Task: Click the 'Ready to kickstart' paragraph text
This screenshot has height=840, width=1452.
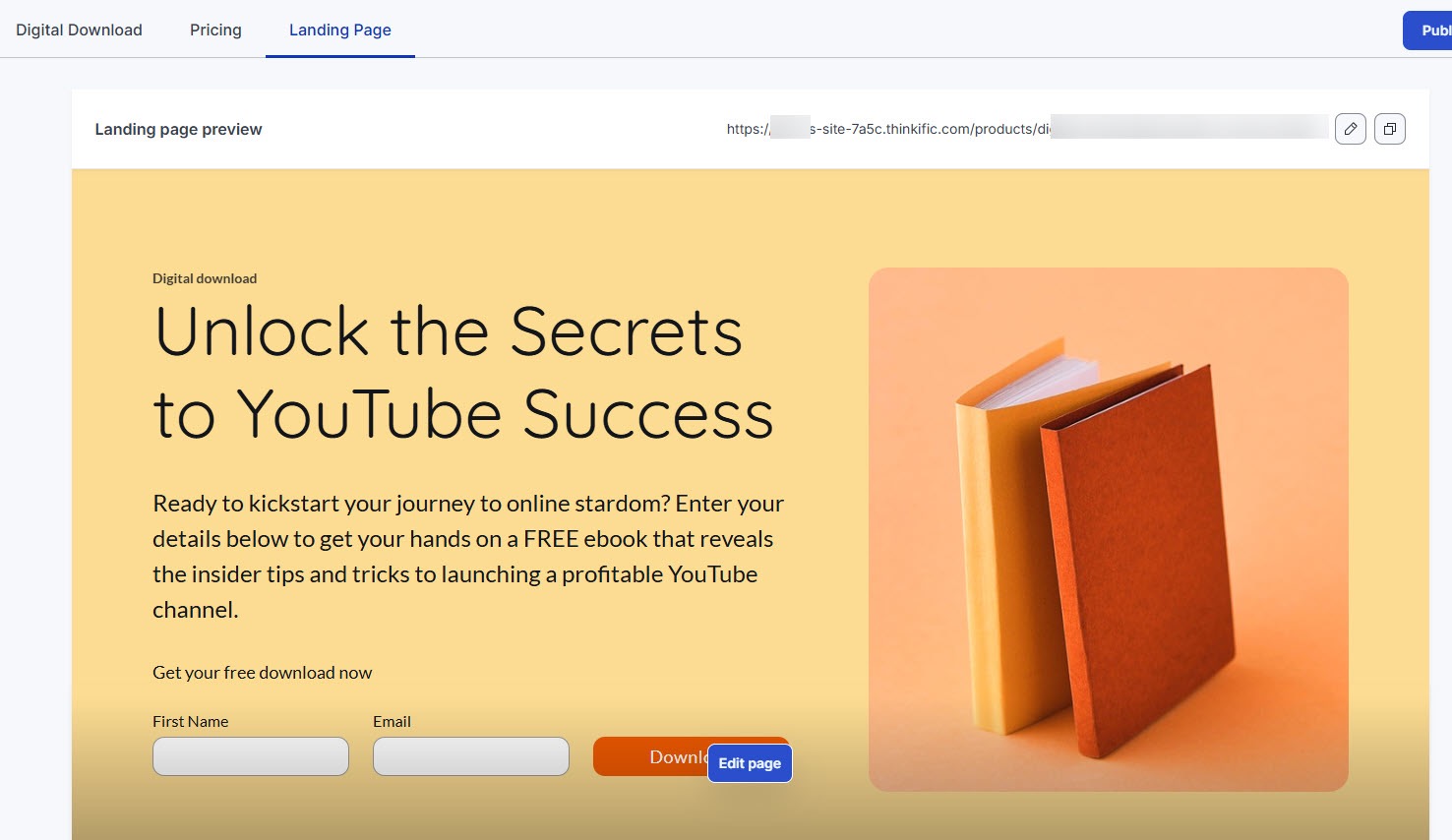Action: point(468,557)
